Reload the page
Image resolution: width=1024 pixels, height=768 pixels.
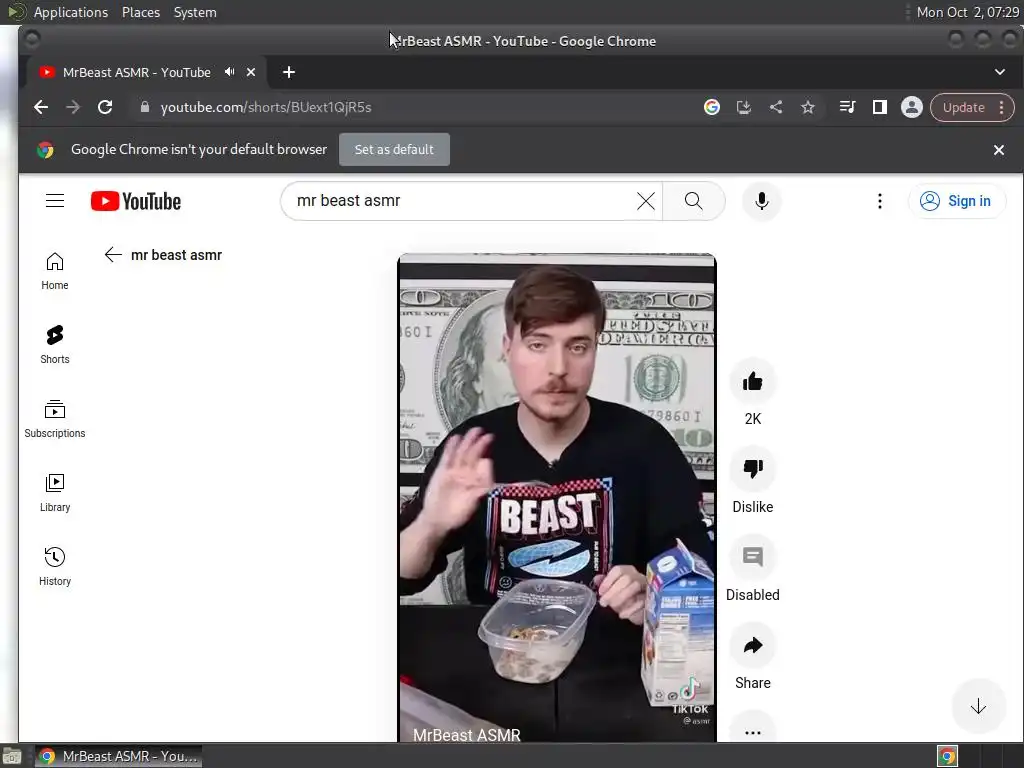[104, 107]
